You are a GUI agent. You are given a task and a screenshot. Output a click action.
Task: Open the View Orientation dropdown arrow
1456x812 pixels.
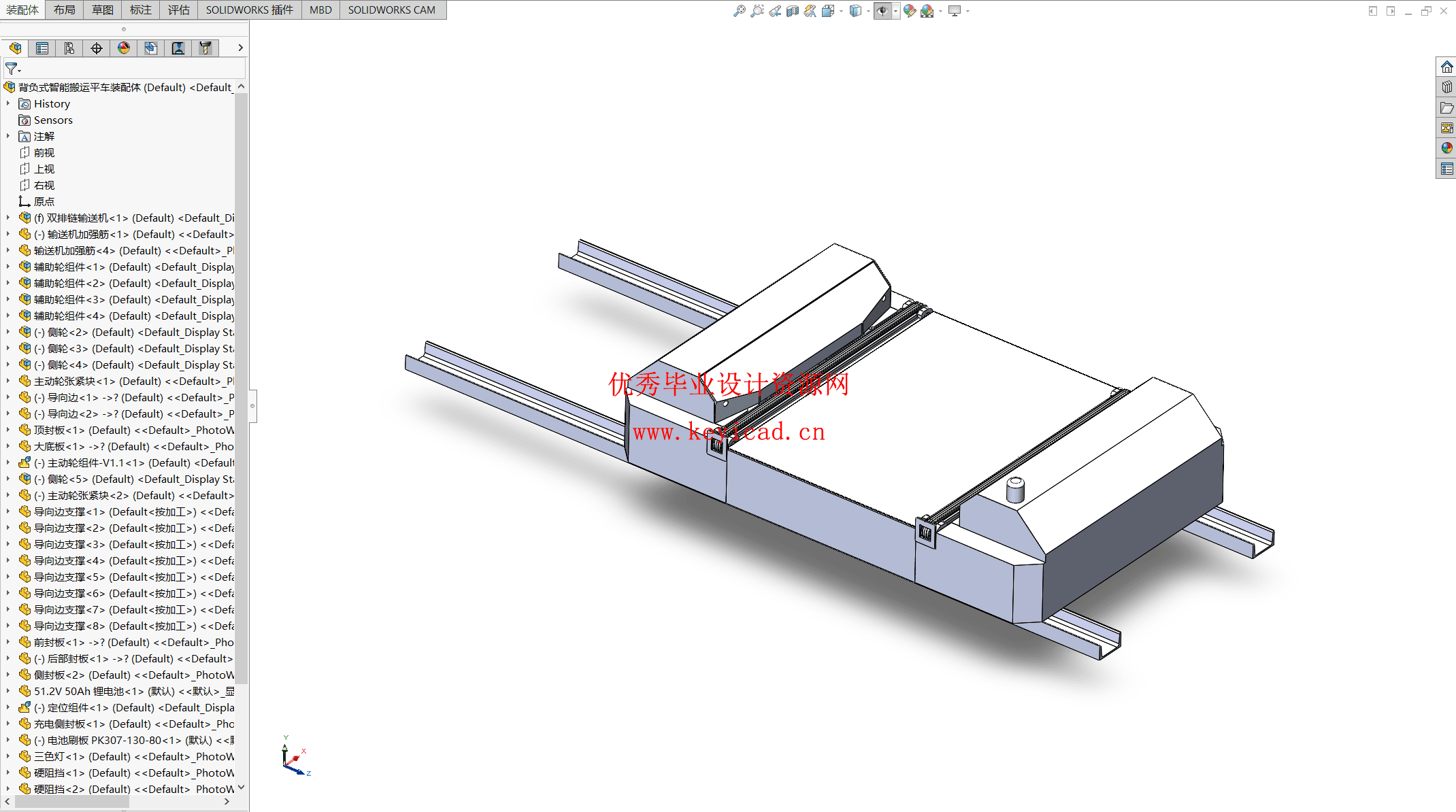click(841, 11)
